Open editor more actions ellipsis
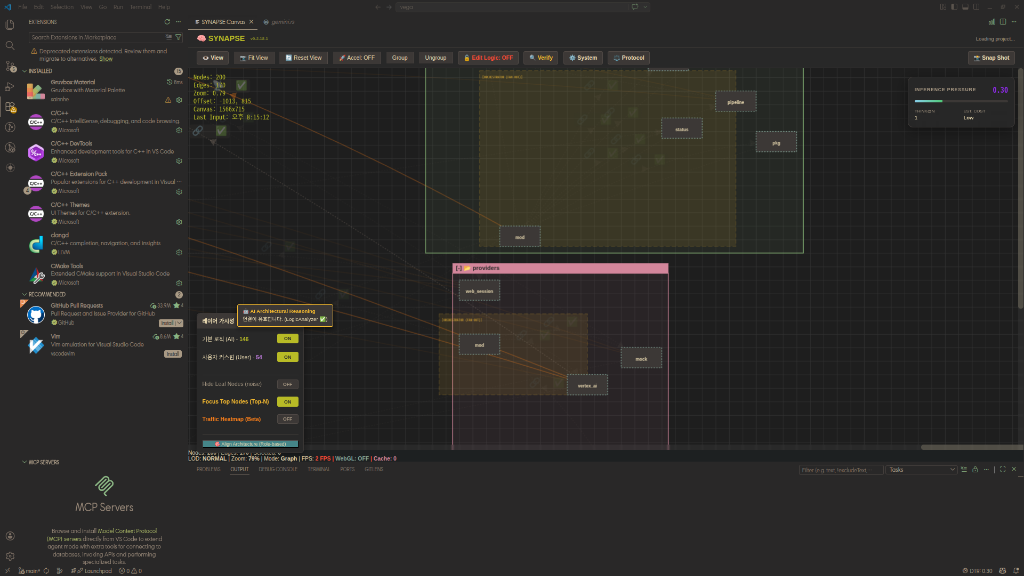 1014,22
